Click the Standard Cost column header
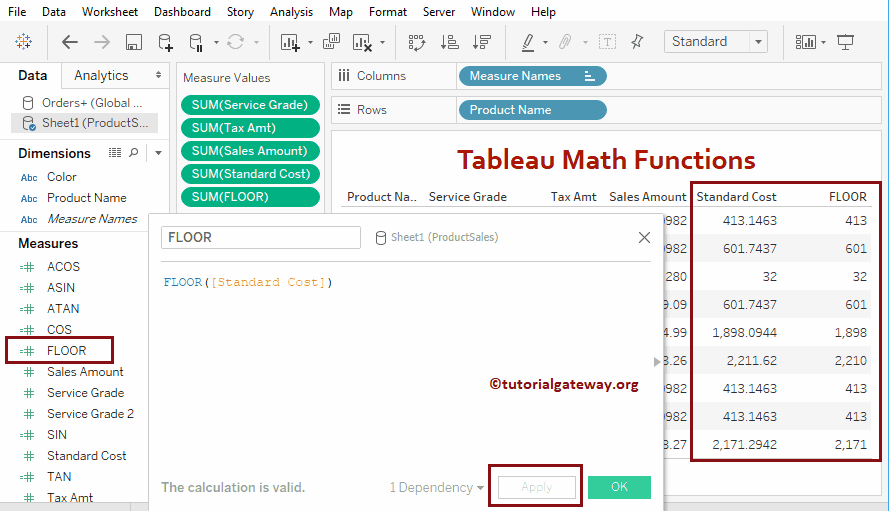 click(x=736, y=197)
